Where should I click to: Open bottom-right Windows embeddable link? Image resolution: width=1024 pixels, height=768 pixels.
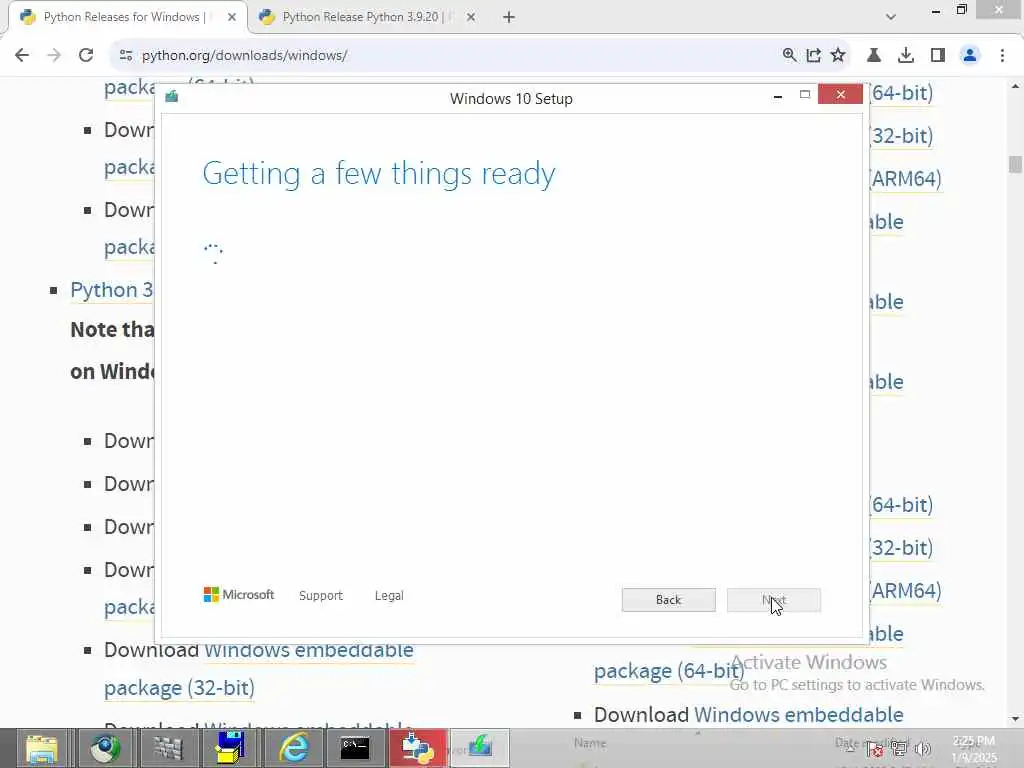(x=798, y=714)
